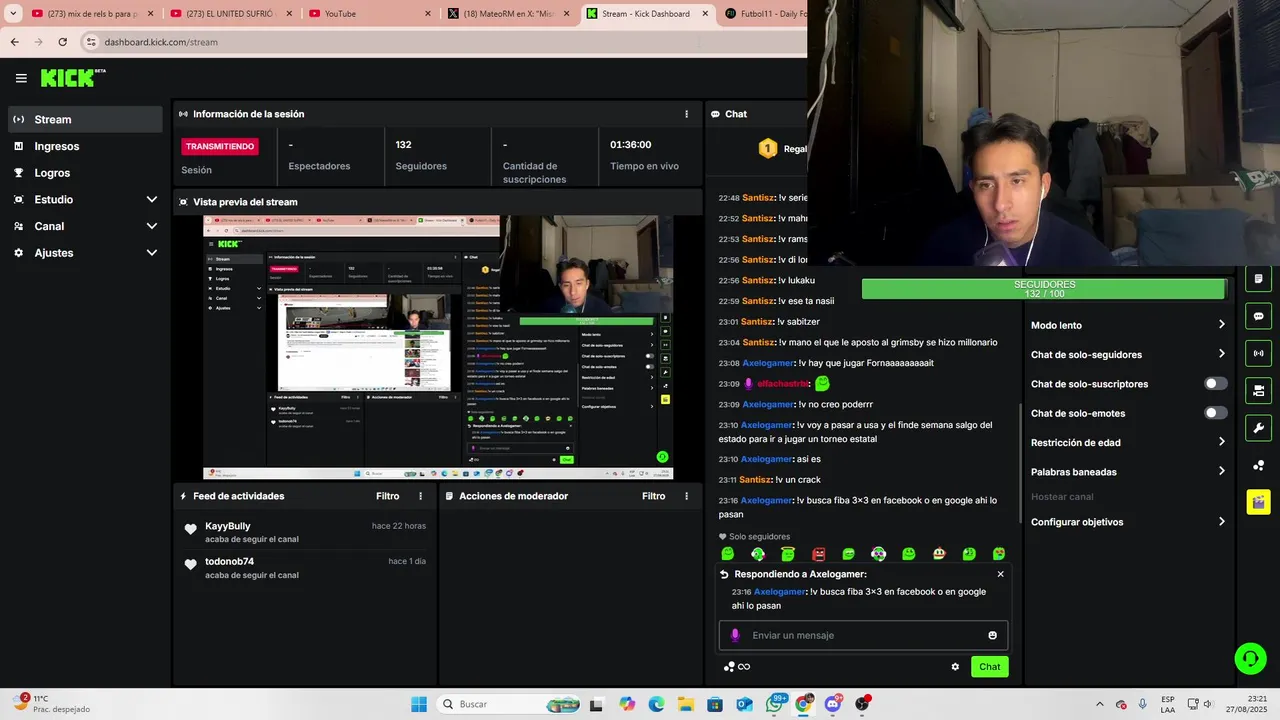Open Restricción de edad settings
Screen dimensions: 1280x720
click(x=1128, y=442)
